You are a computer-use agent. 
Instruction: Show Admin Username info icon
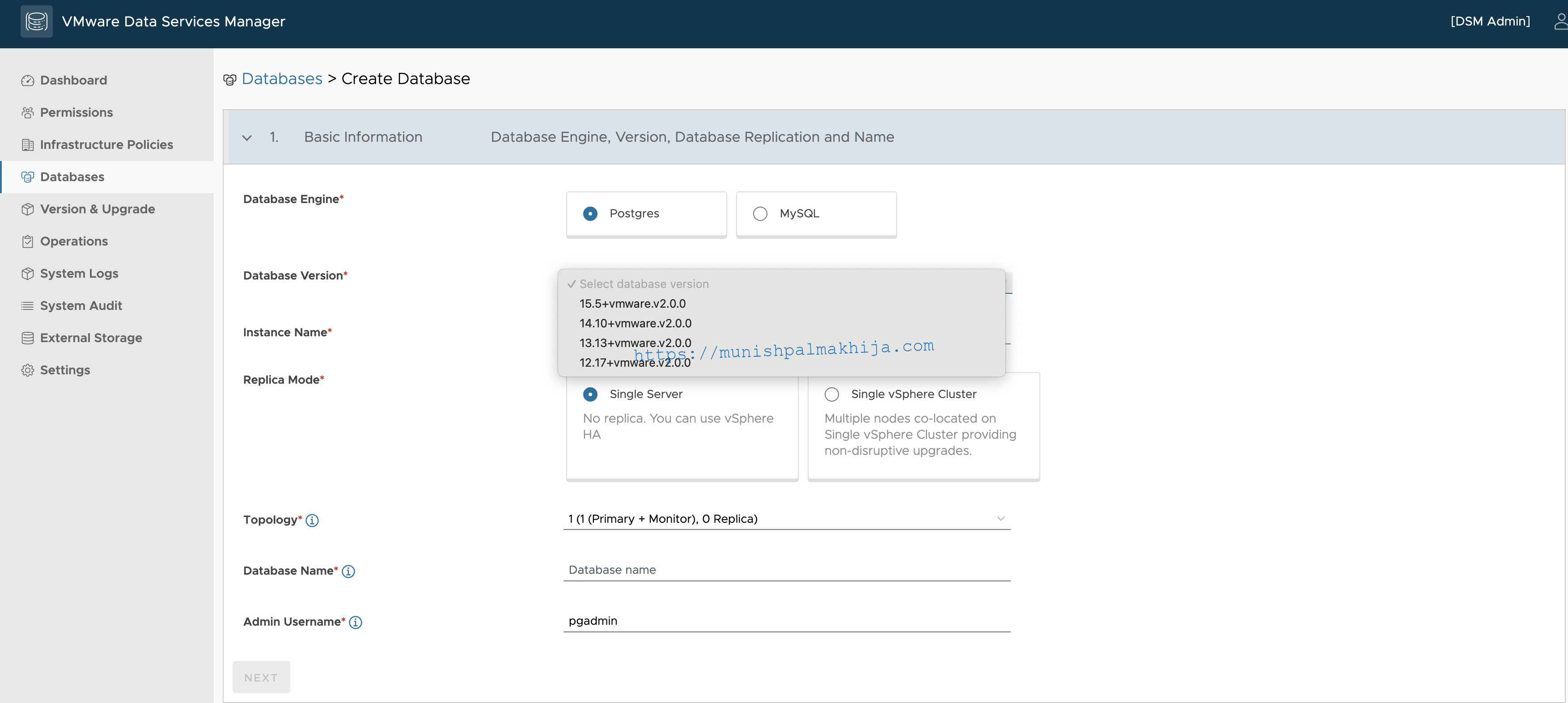pyautogui.click(x=356, y=622)
